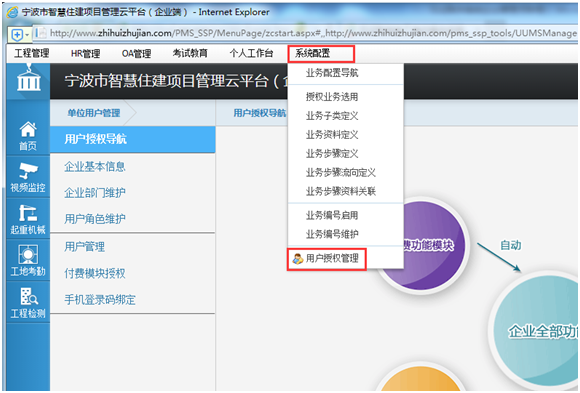Choose 授权业务选用 menu entry
The width and height of the screenshot is (580, 393).
pyautogui.click(x=332, y=97)
